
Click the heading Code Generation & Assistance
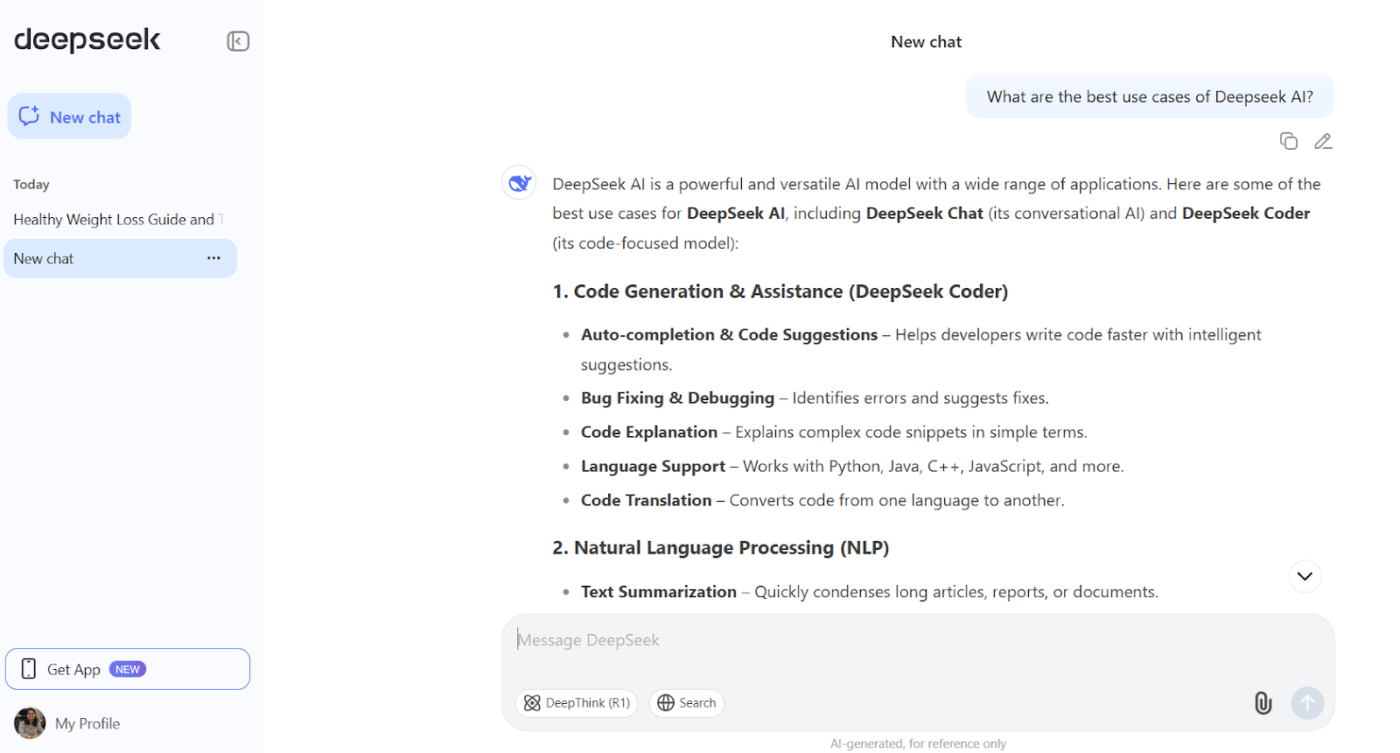[780, 292]
